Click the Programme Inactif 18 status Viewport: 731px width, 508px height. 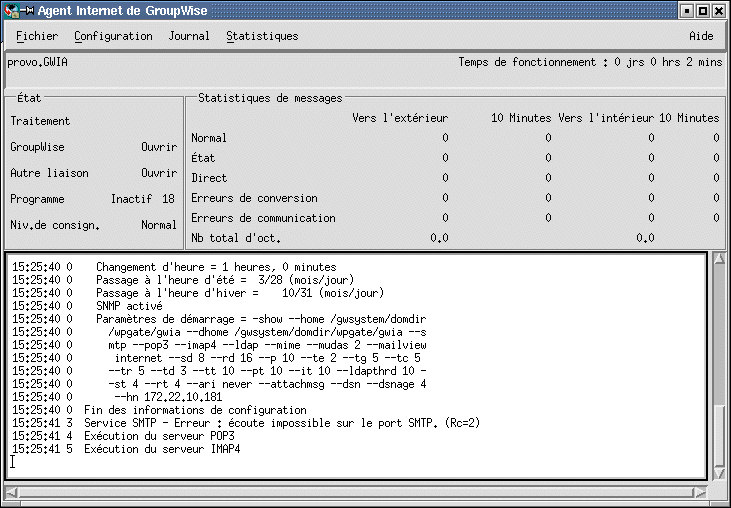click(143, 199)
